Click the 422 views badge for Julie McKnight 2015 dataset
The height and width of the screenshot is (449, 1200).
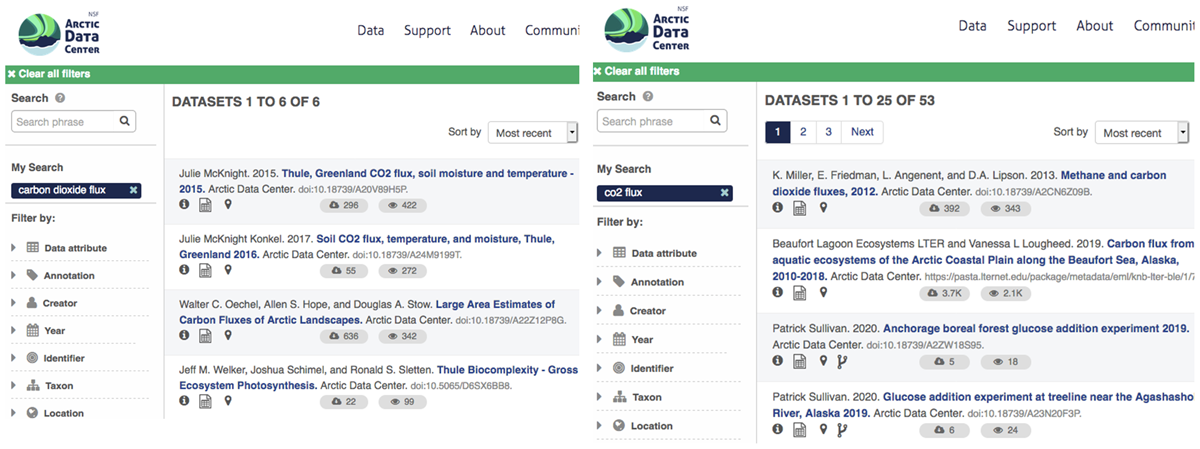[x=402, y=205]
